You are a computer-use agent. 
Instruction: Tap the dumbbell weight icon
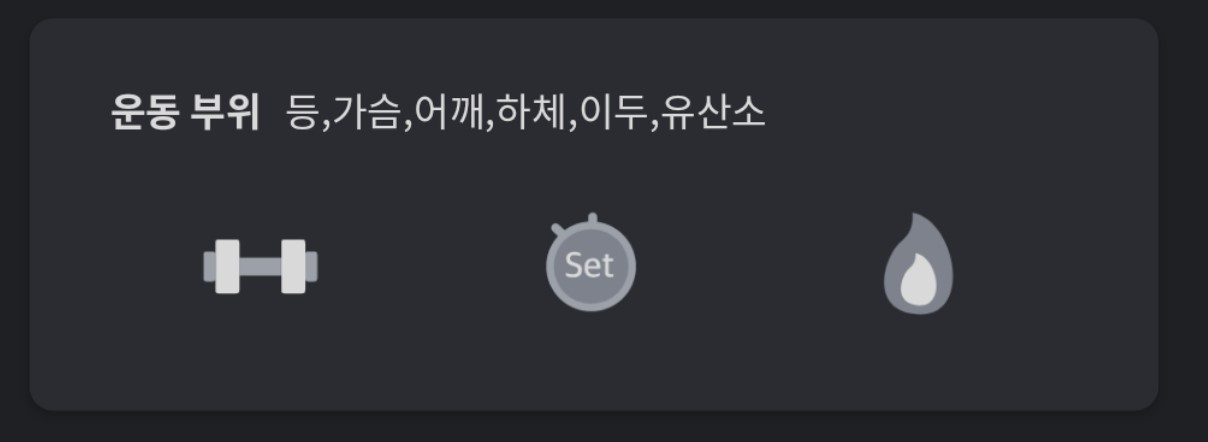pyautogui.click(x=260, y=266)
